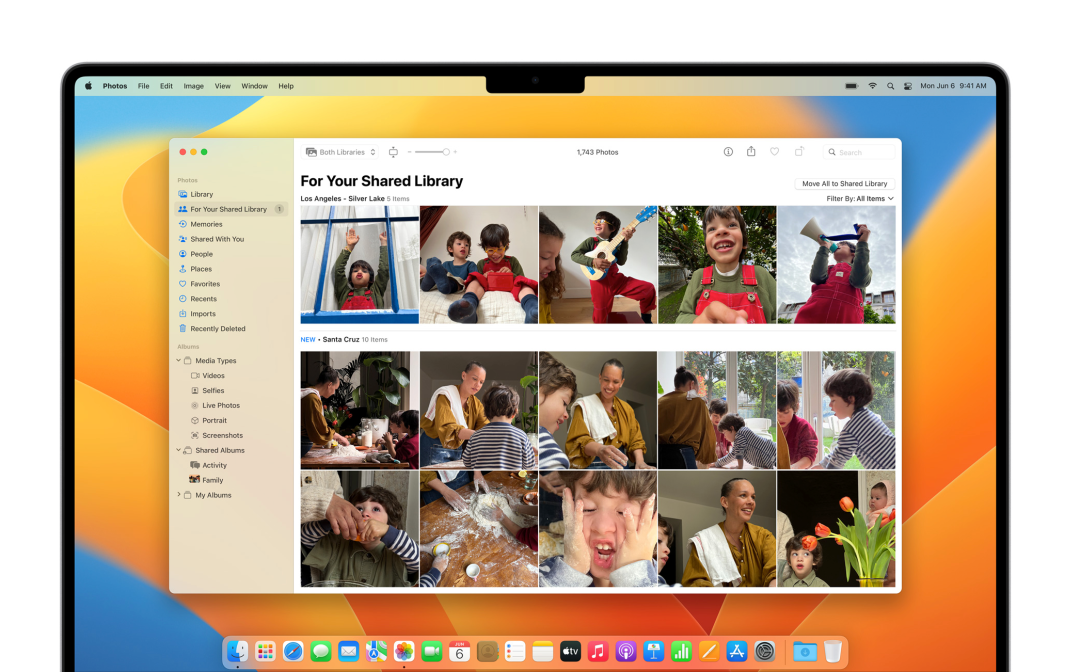
Task: Open Memories from the sidebar
Action: point(206,224)
